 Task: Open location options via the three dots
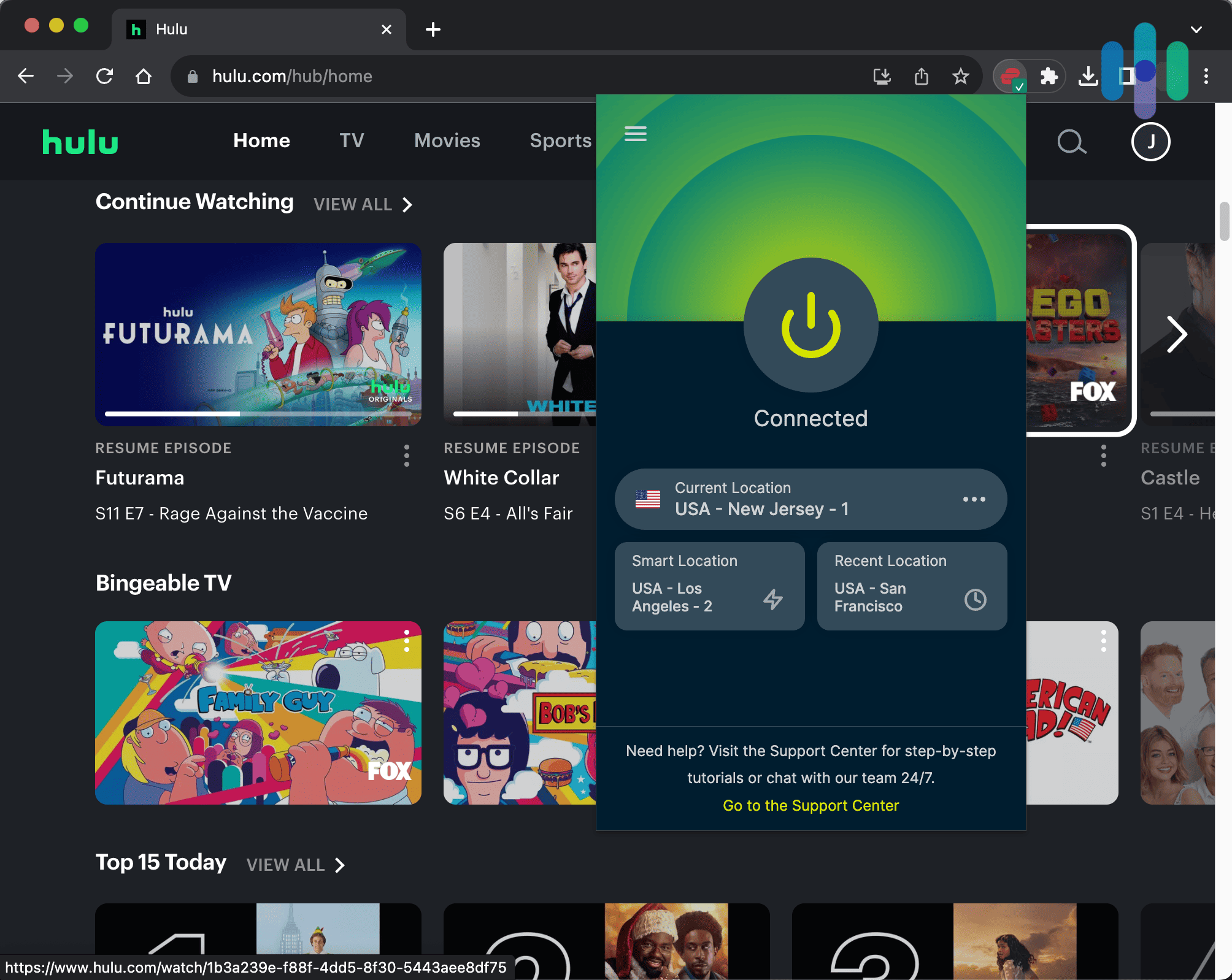pyautogui.click(x=973, y=499)
